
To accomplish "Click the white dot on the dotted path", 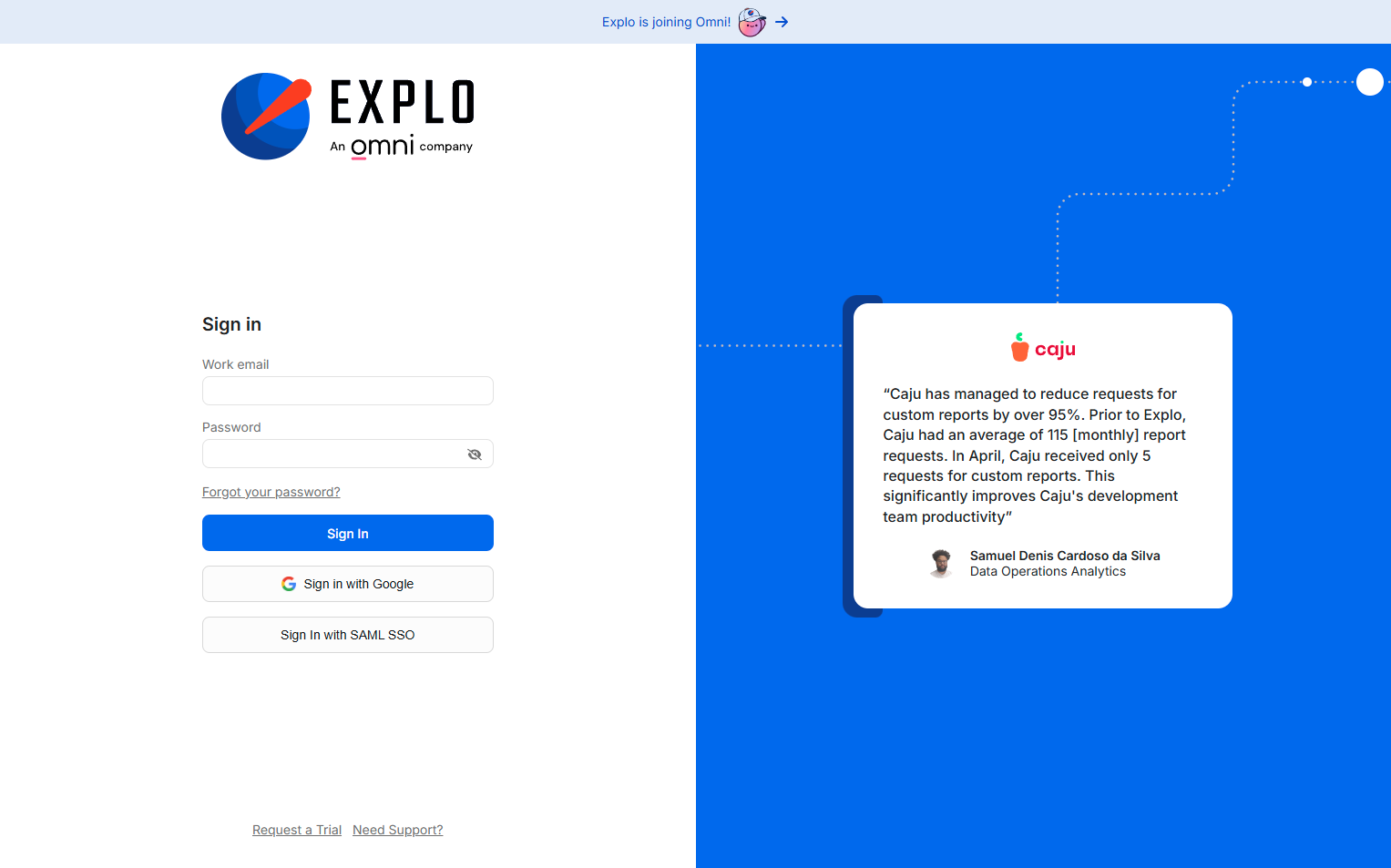I will coord(1307,82).
